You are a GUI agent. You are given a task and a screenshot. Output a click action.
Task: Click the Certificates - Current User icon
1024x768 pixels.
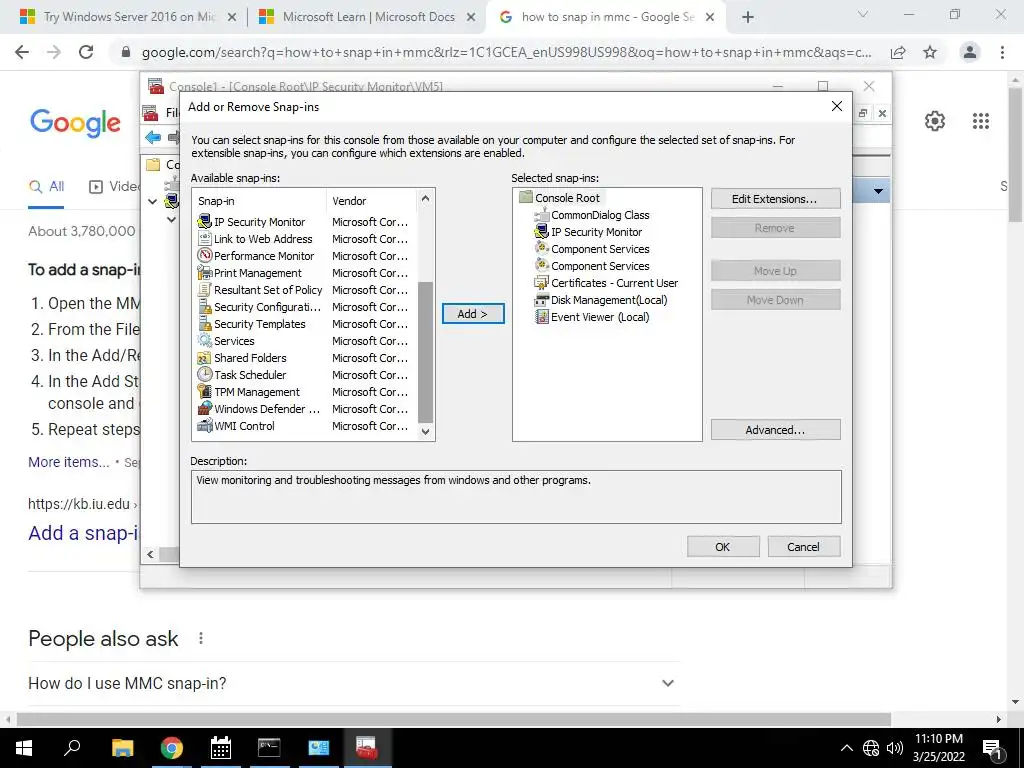[x=541, y=283]
